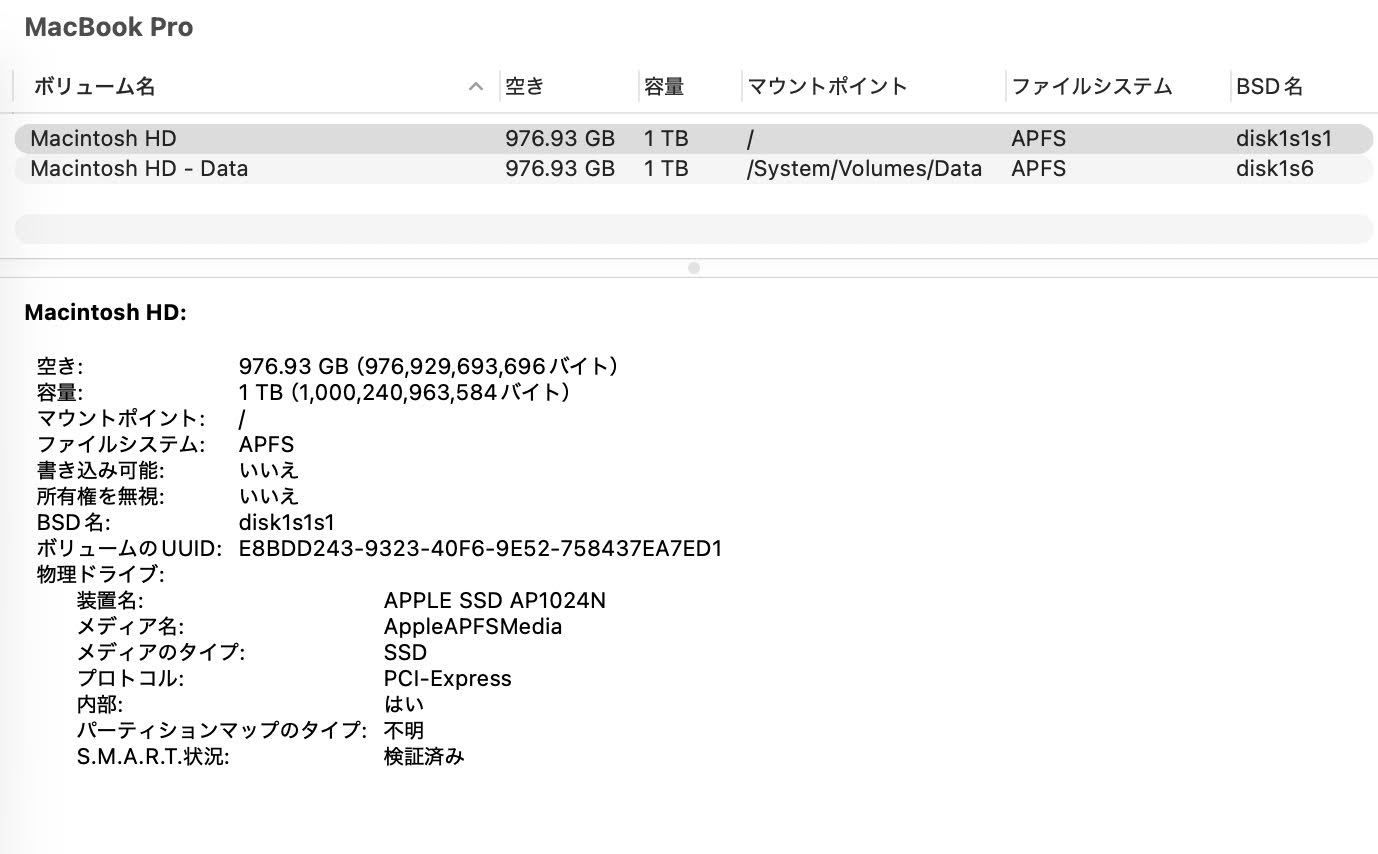Click the 検証済み S.M.A.R.T. status value

(424, 757)
